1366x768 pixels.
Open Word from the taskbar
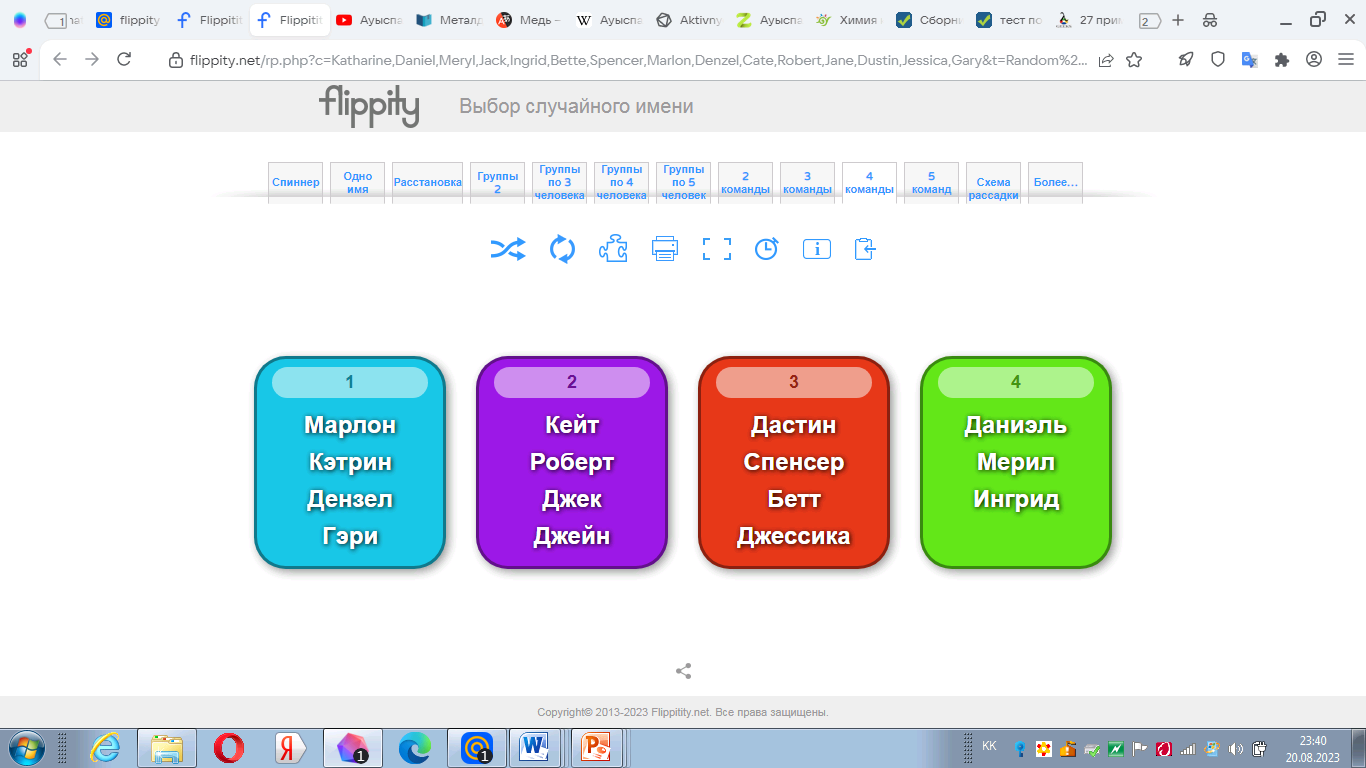[535, 748]
